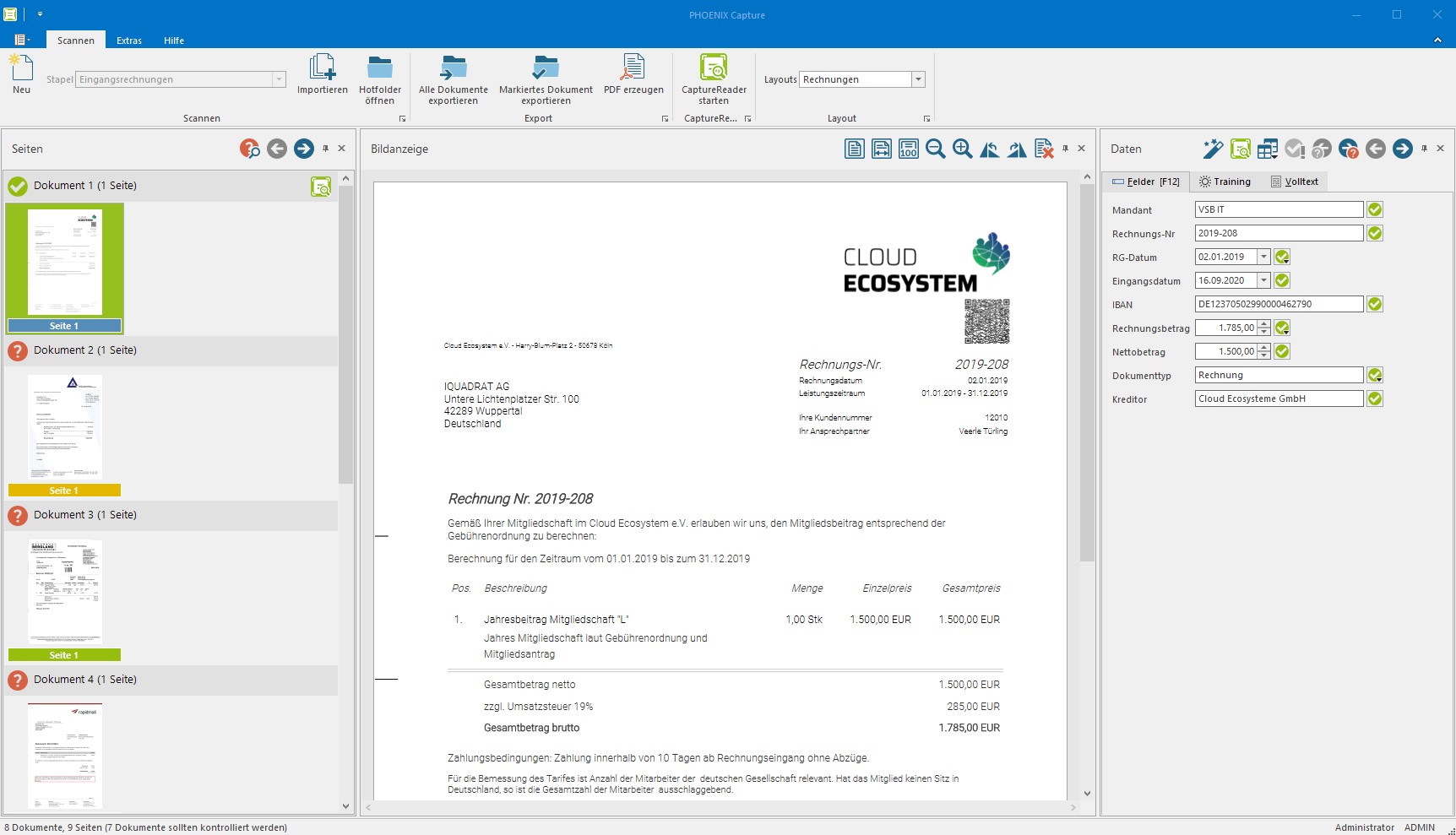Go to next page in Seiten panel

pos(304,149)
